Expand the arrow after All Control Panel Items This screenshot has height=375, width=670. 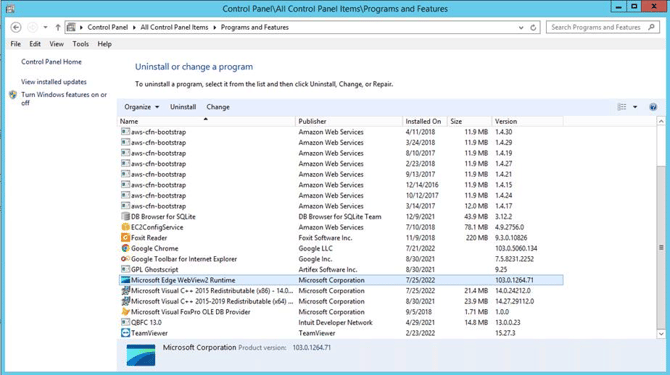[x=215, y=27]
